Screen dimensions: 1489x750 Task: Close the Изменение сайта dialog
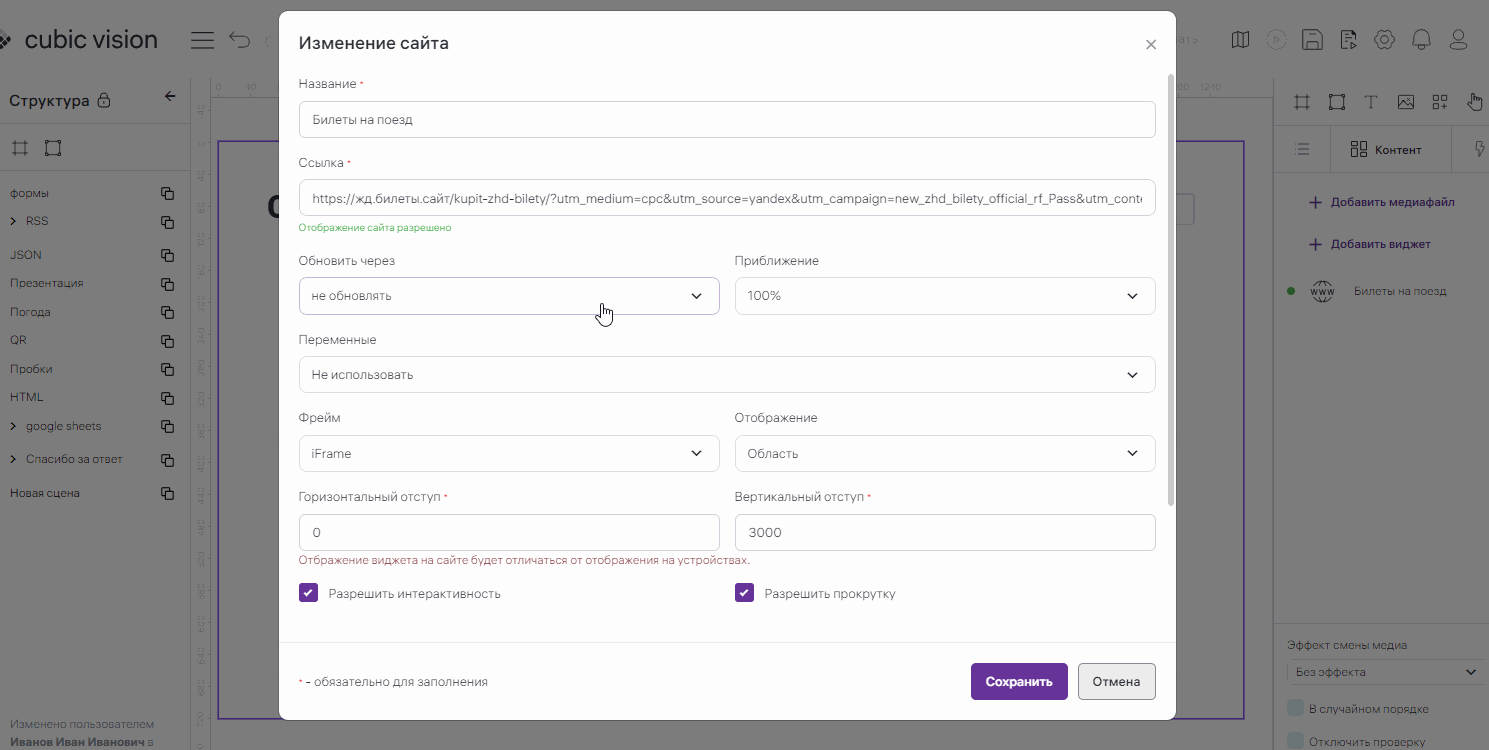tap(1150, 45)
